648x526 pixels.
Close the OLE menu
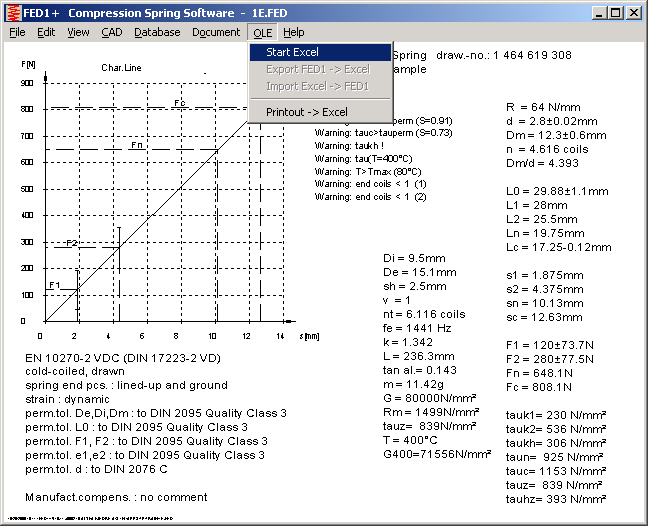263,32
